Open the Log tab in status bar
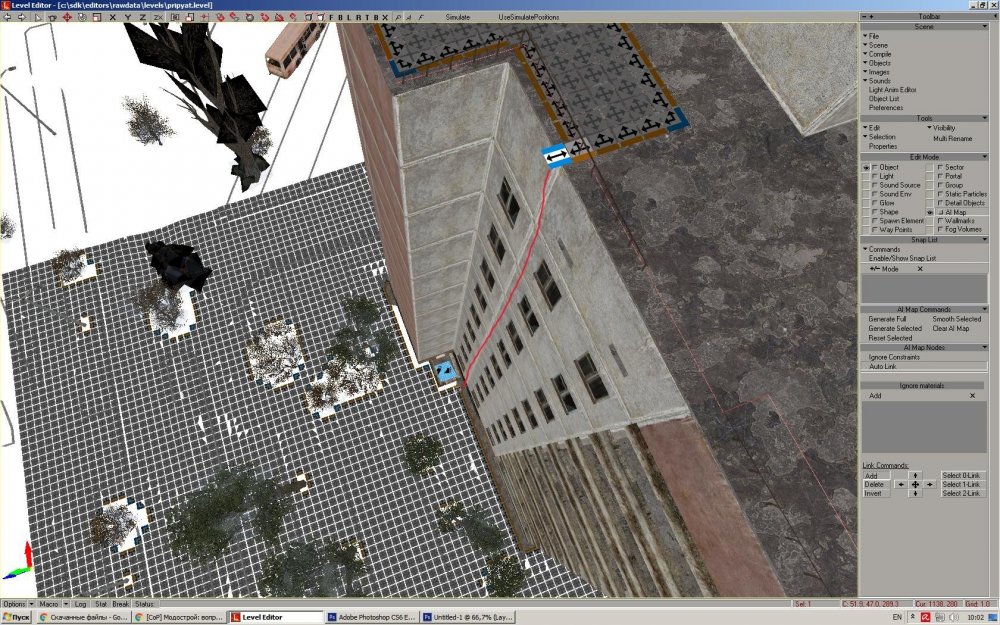The height and width of the screenshot is (625, 1000). pyautogui.click(x=80, y=604)
